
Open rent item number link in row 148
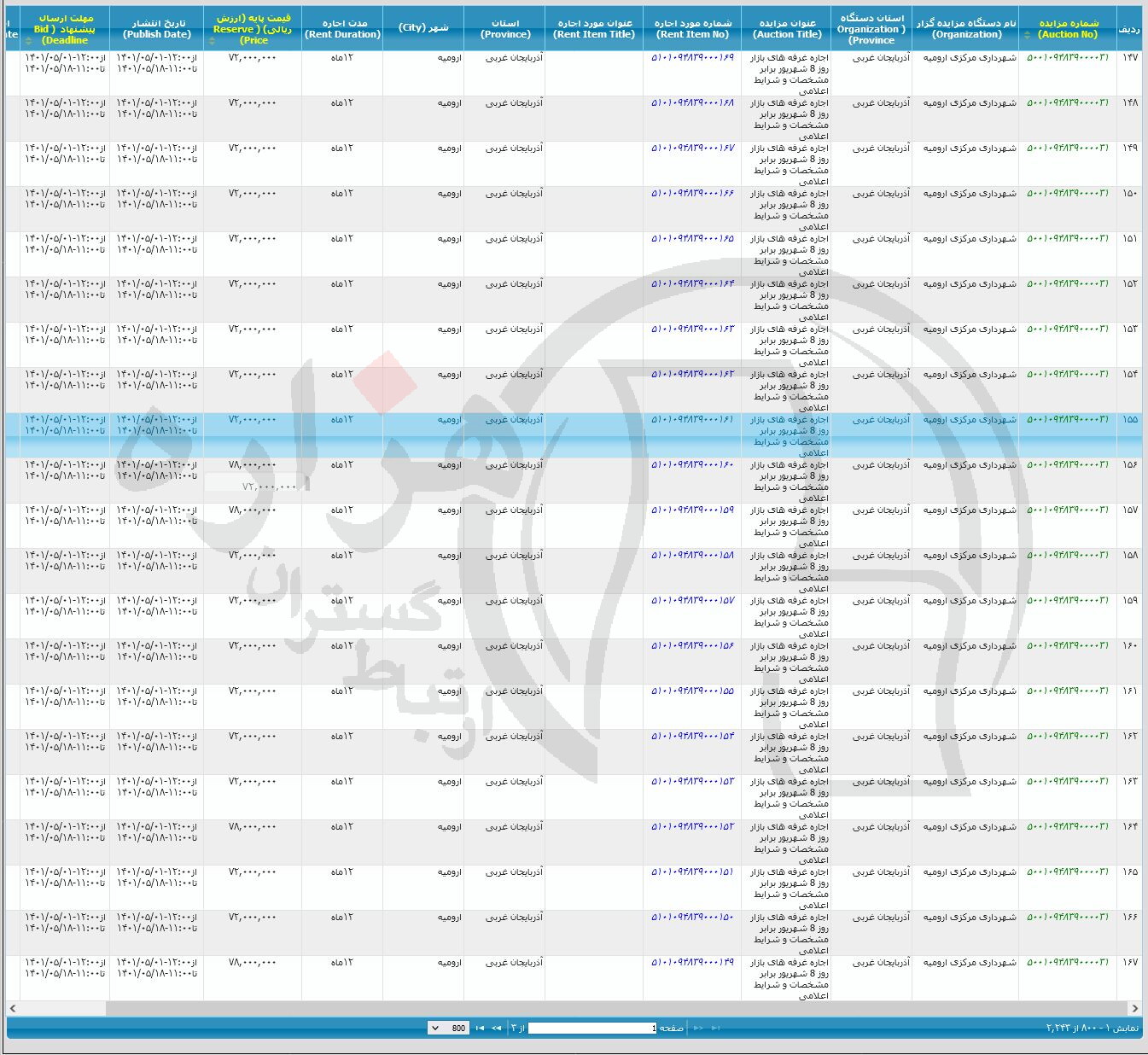[692, 102]
